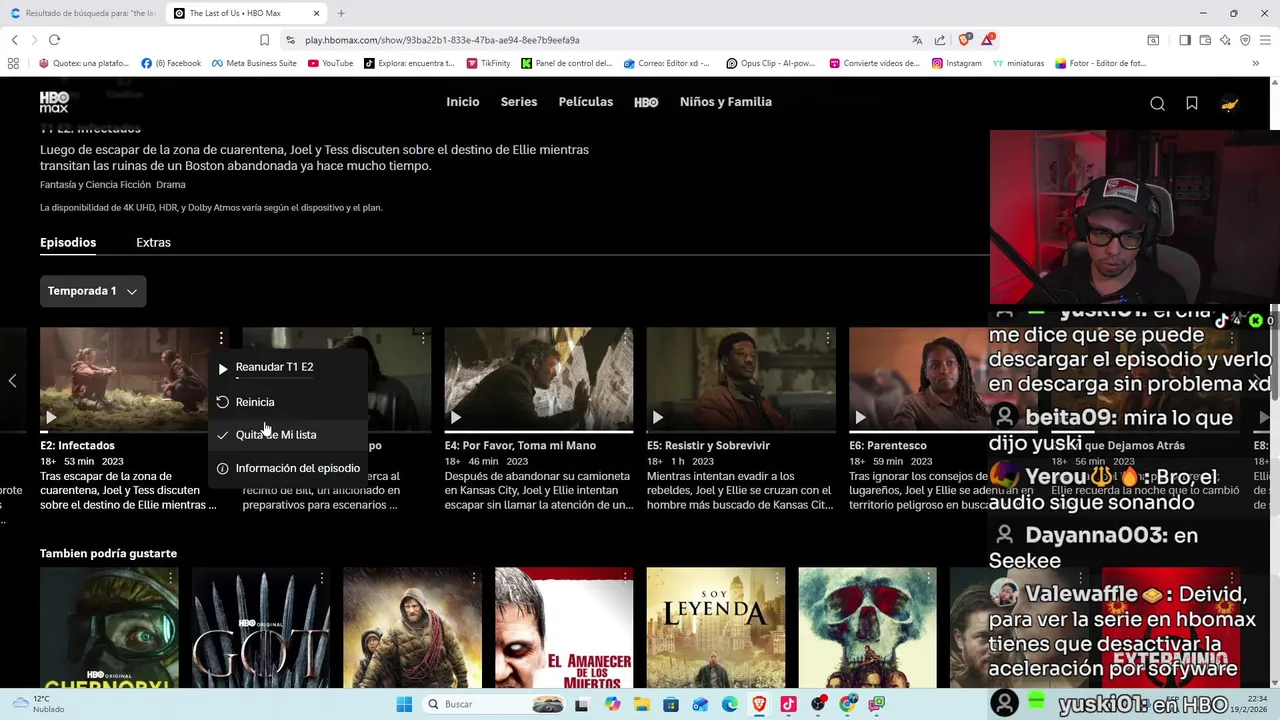Viewport: 1280px width, 720px height.
Task: Open three-dot menu on E2: Infectados
Action: pyautogui.click(x=221, y=339)
